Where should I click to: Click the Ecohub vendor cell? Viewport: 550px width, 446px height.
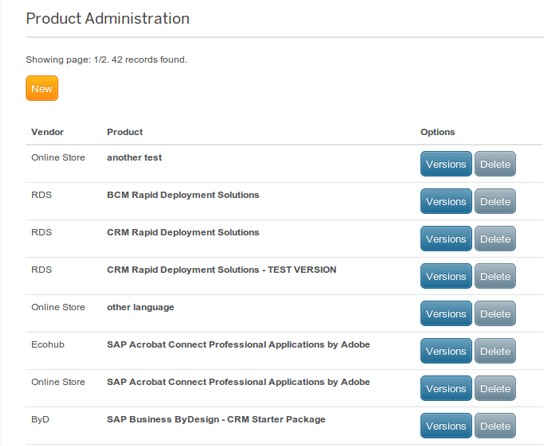[48, 345]
